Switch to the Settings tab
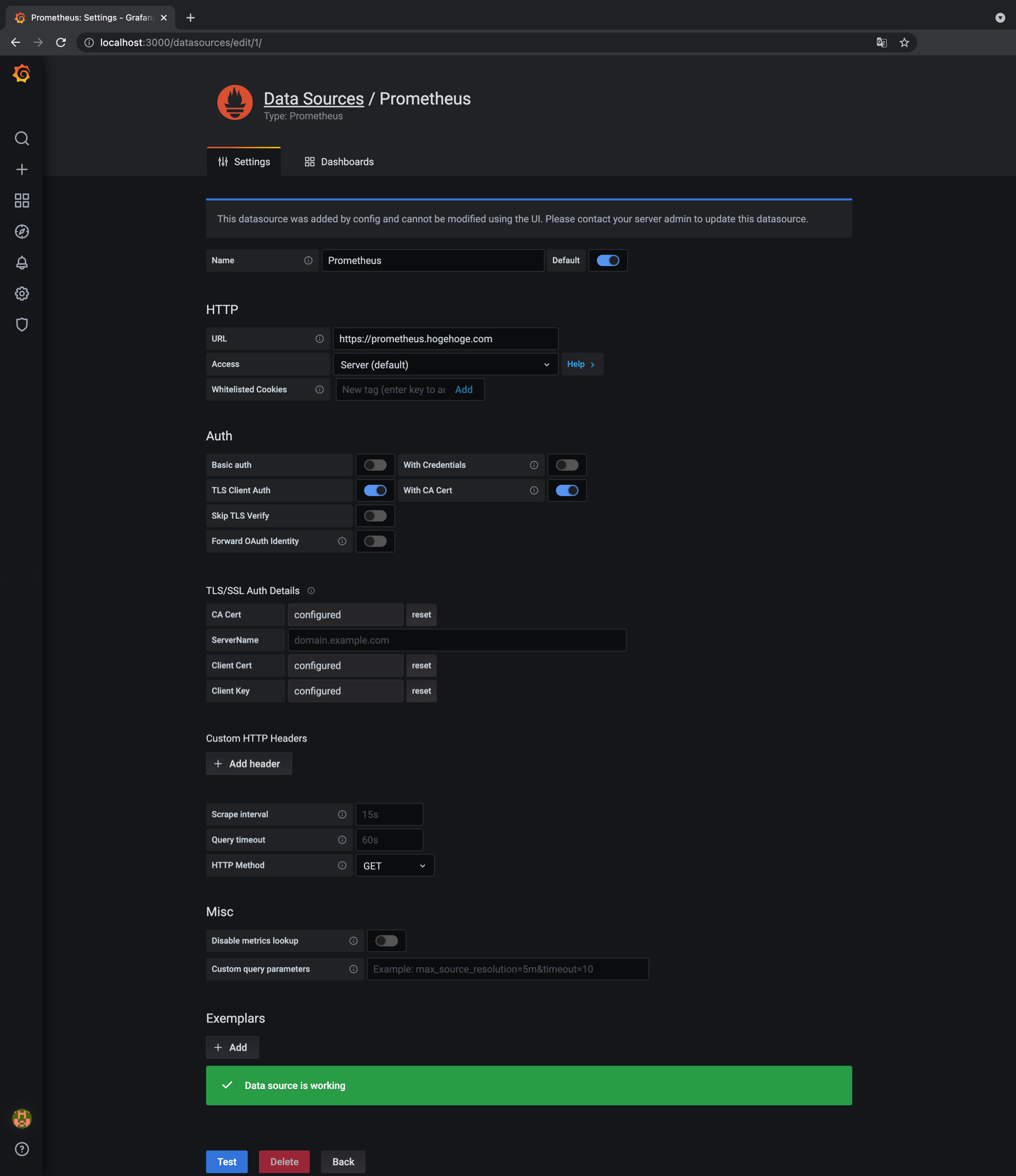Screen dimensions: 1016x1176 click(x=244, y=162)
